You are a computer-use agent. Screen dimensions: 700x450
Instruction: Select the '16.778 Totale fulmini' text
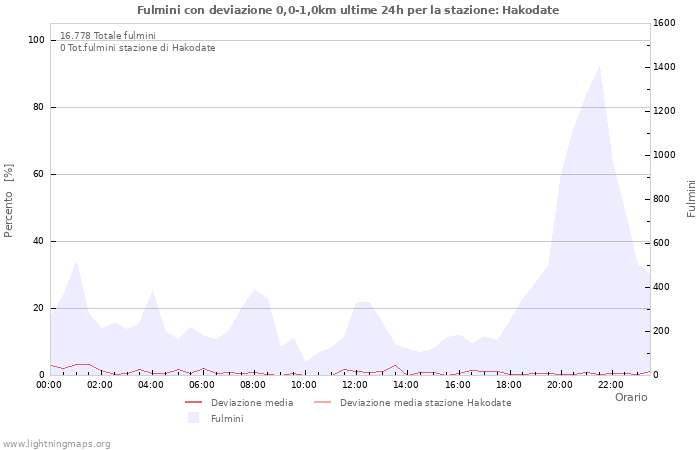coord(108,35)
